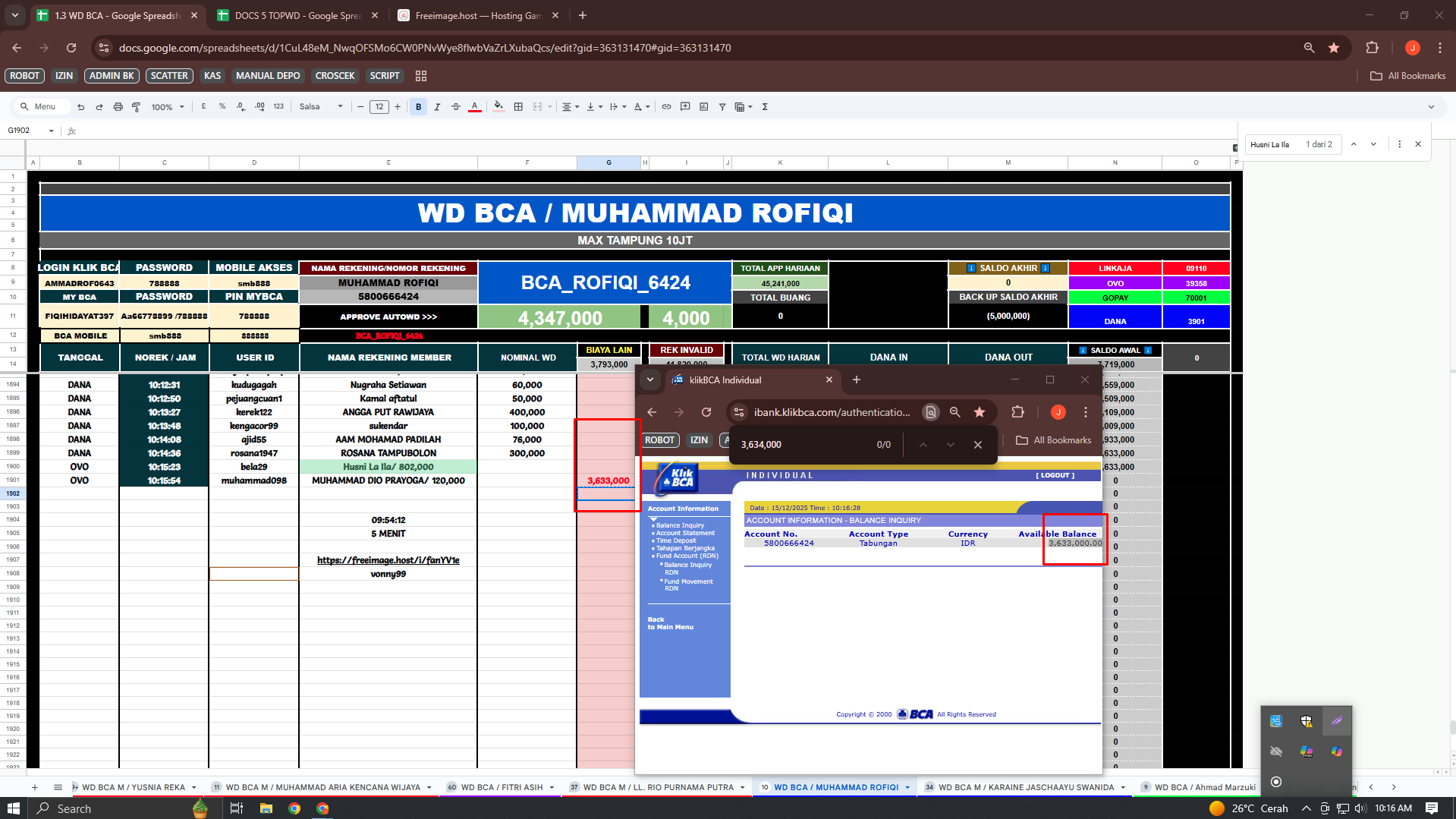Open the Salsa font dropdown
The image size is (1456, 819).
coord(321,107)
